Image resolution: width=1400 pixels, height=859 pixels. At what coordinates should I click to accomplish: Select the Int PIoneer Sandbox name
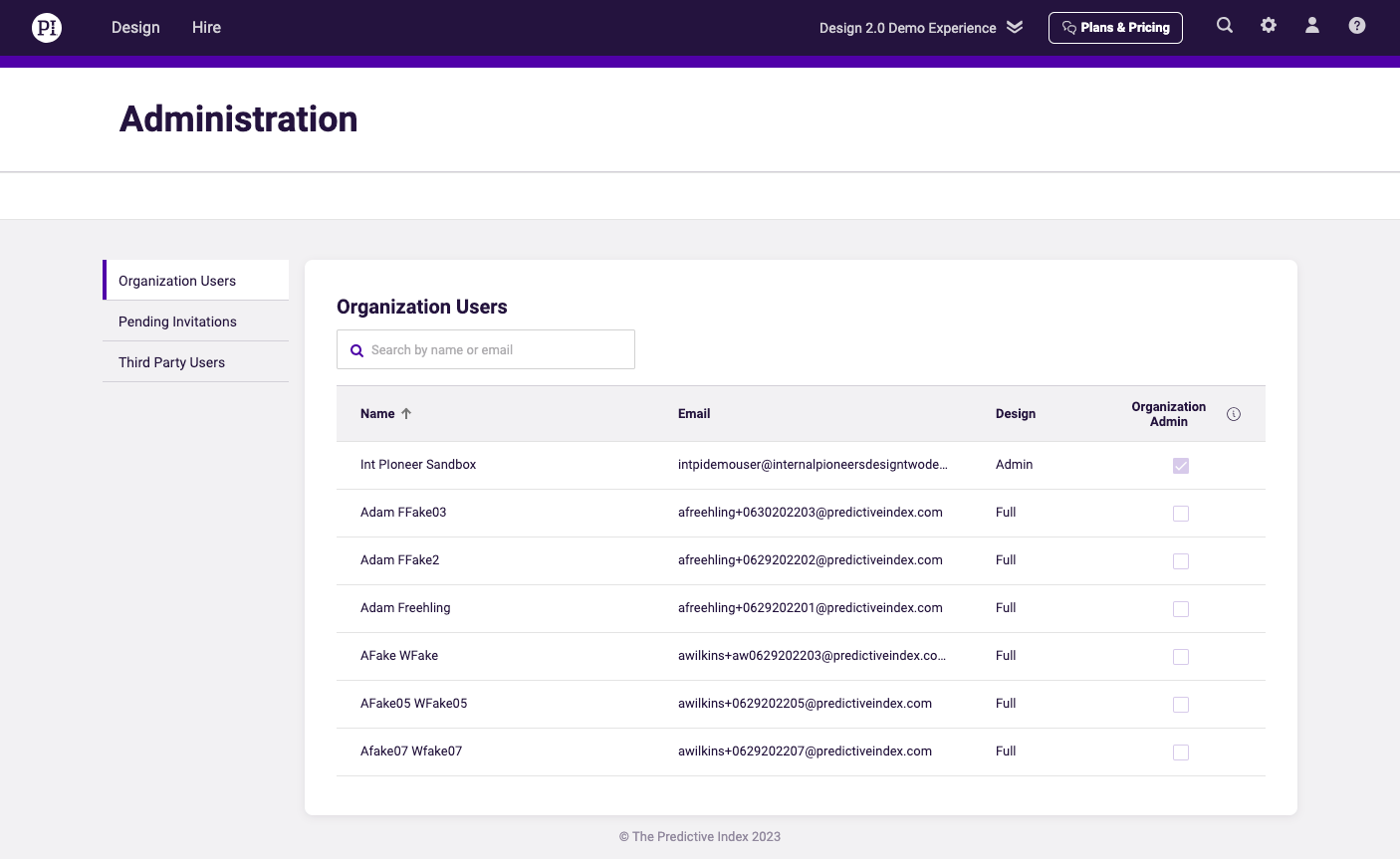[418, 465]
